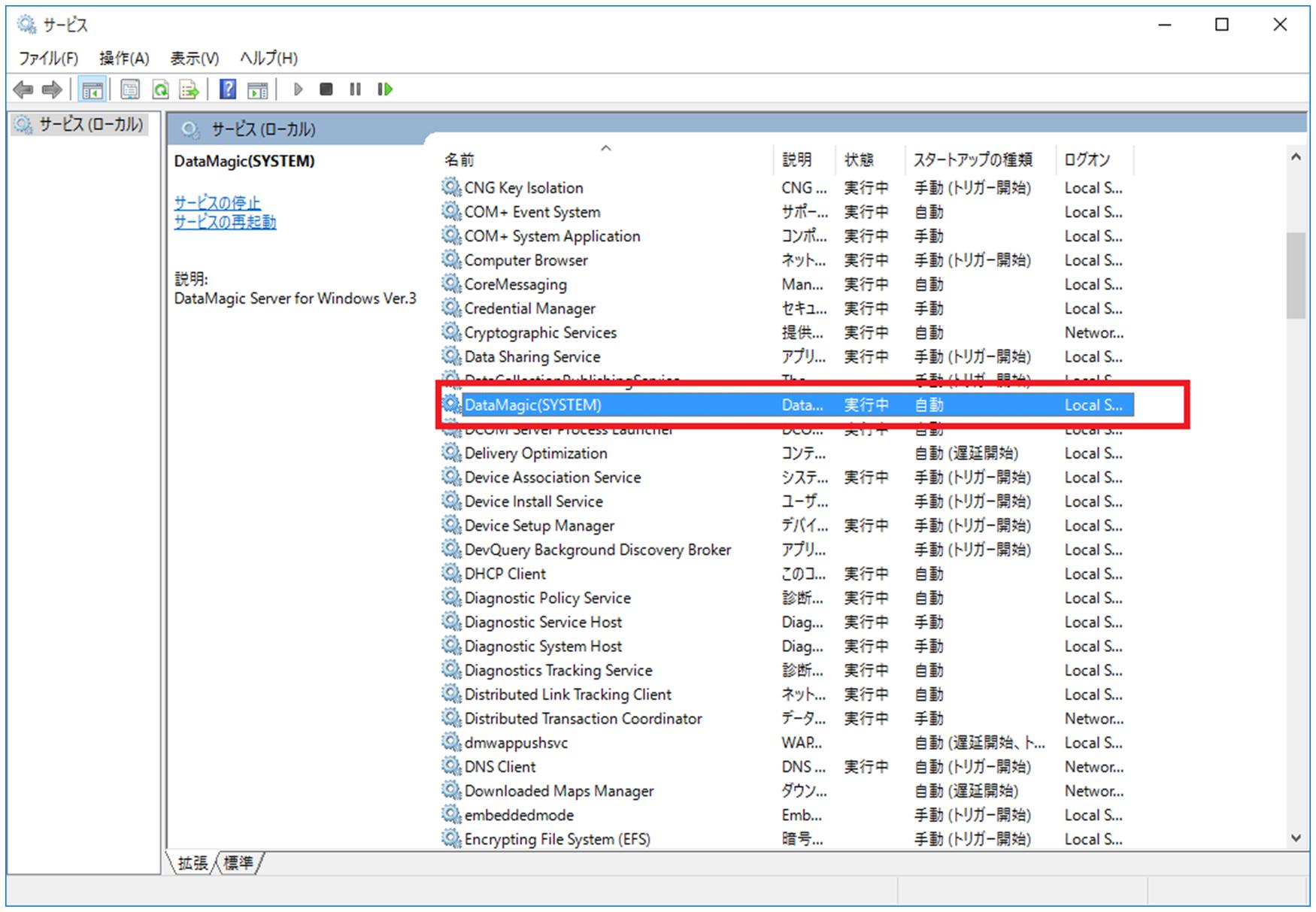Image resolution: width=1316 pixels, height=912 pixels.
Task: Click the Forward arrow toolbar icon
Action: [x=52, y=90]
